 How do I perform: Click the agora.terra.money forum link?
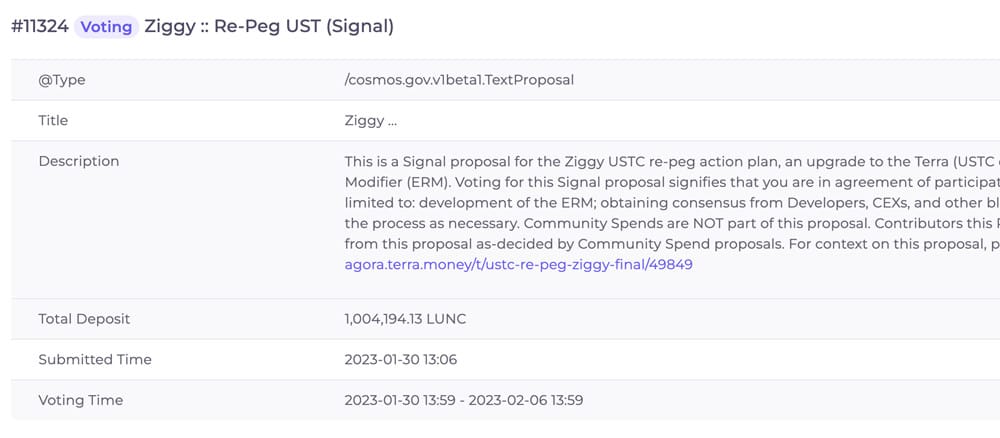coord(518,265)
